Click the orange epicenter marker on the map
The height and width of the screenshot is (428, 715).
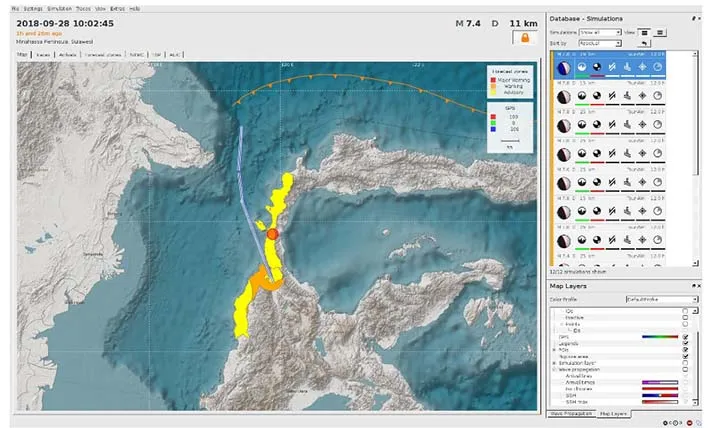point(272,234)
